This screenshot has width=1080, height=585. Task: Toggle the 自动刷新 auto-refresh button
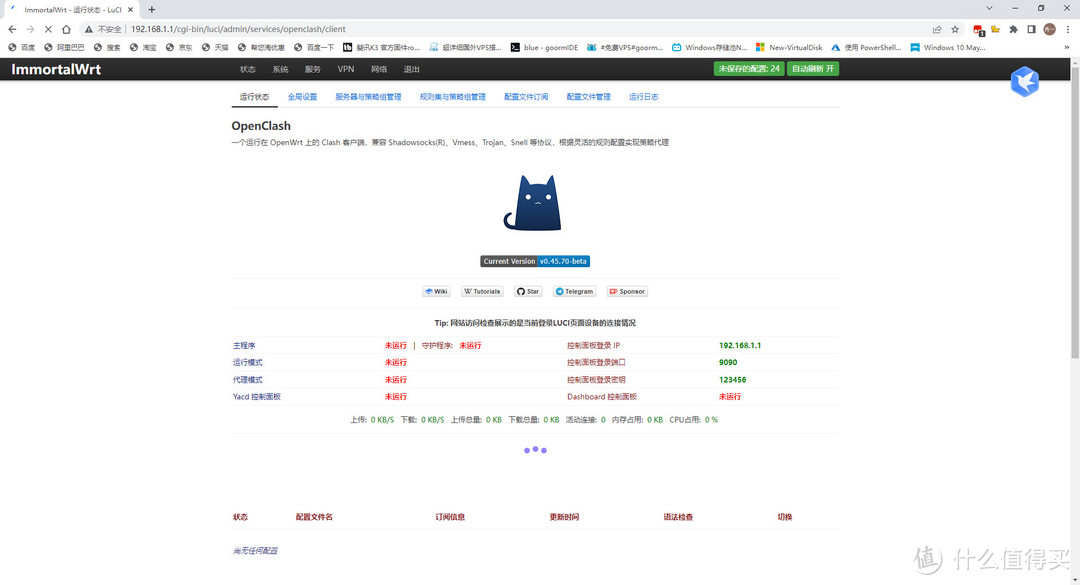pos(813,69)
